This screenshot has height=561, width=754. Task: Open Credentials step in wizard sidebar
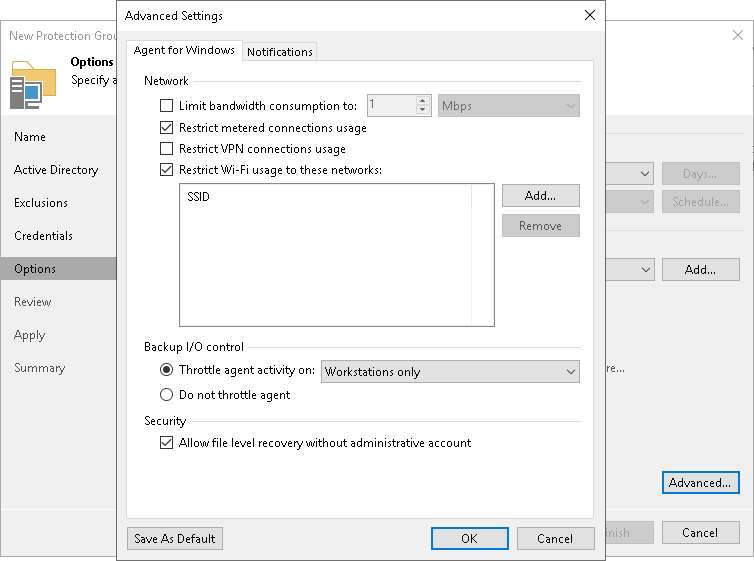43,236
